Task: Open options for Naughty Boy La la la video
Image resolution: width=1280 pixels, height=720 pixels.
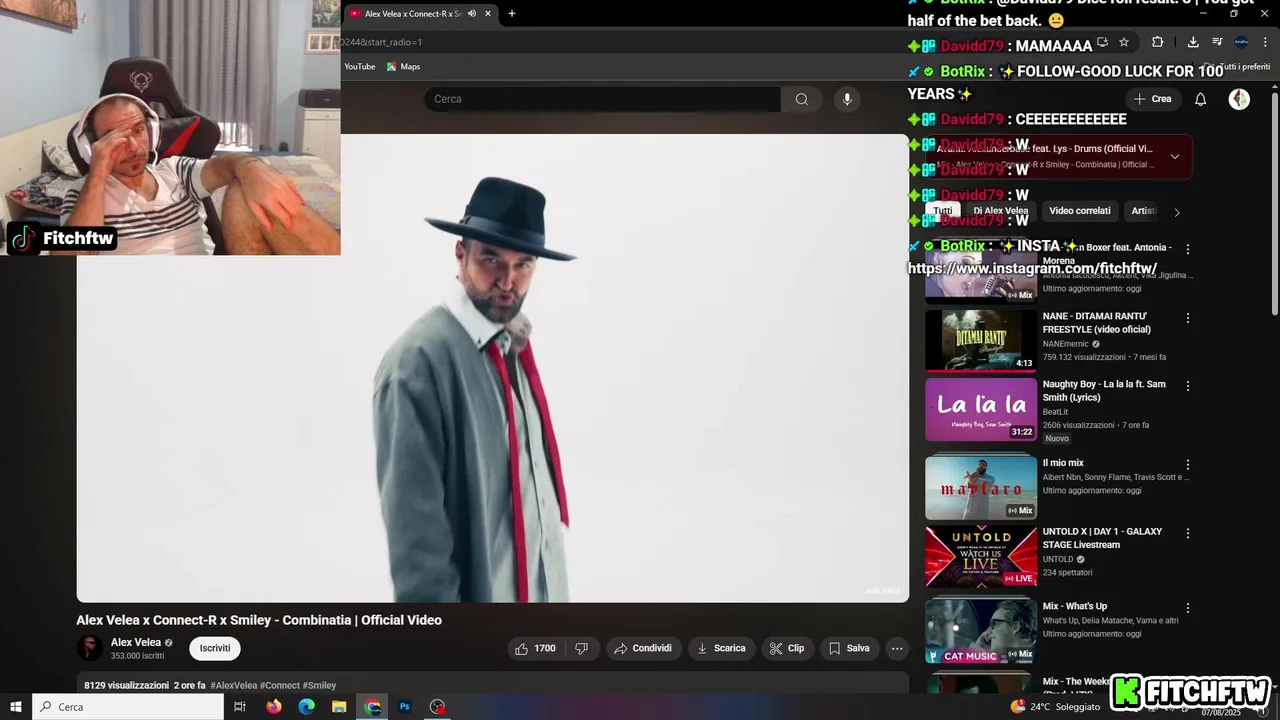Action: coord(1188,385)
